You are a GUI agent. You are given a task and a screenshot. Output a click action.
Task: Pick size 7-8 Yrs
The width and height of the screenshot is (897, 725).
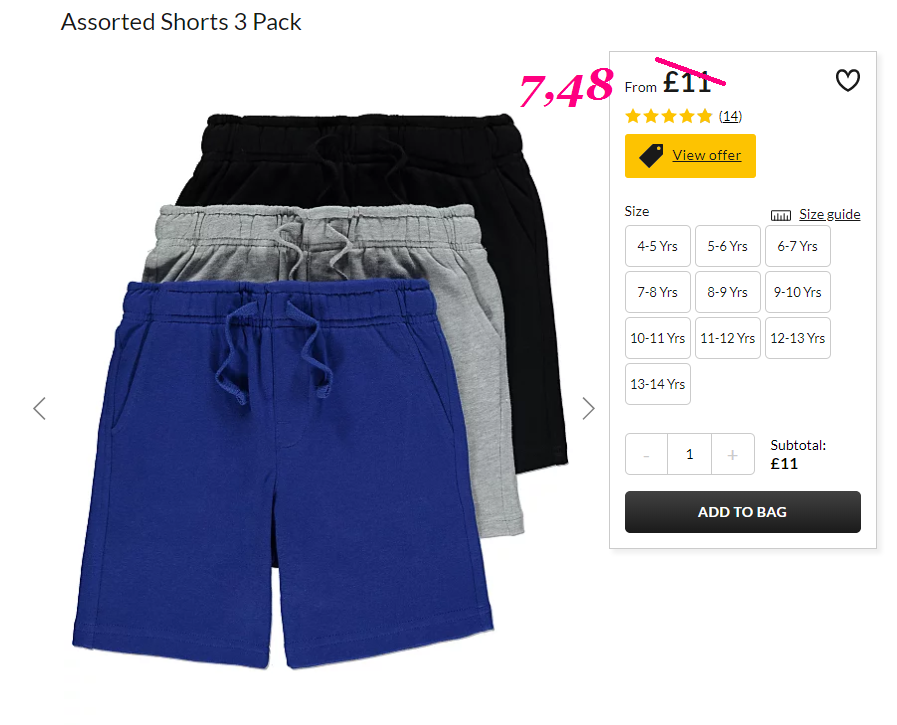(x=658, y=292)
